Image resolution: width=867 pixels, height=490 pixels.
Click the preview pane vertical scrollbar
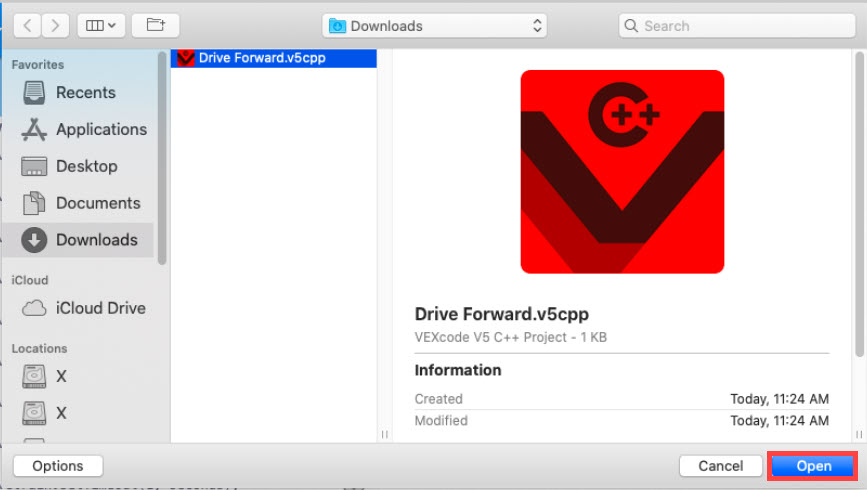(859, 205)
